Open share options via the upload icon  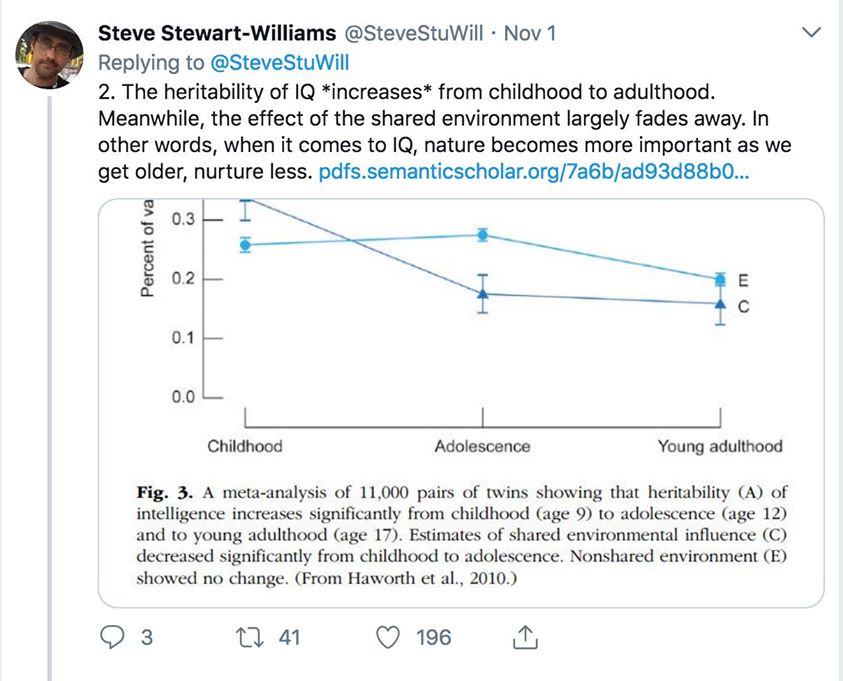pos(526,636)
